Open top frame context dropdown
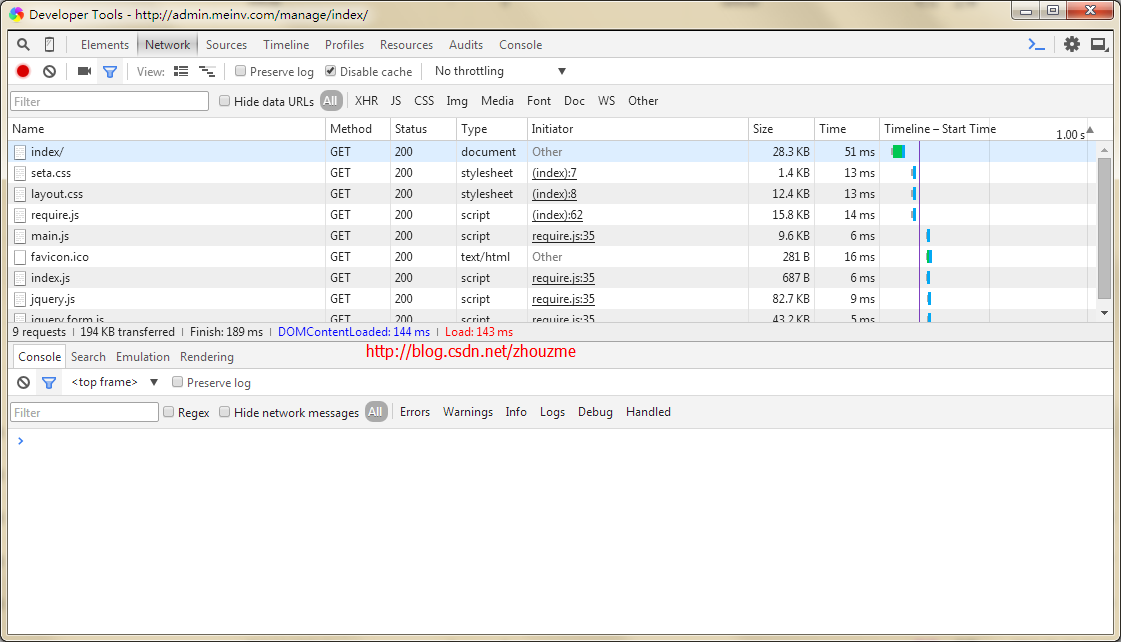This screenshot has height=642, width=1121. click(114, 382)
